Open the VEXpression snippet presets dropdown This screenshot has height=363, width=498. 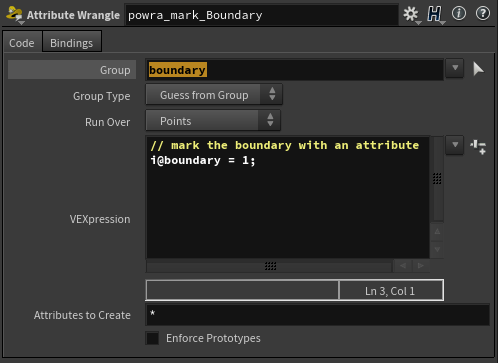click(x=455, y=145)
